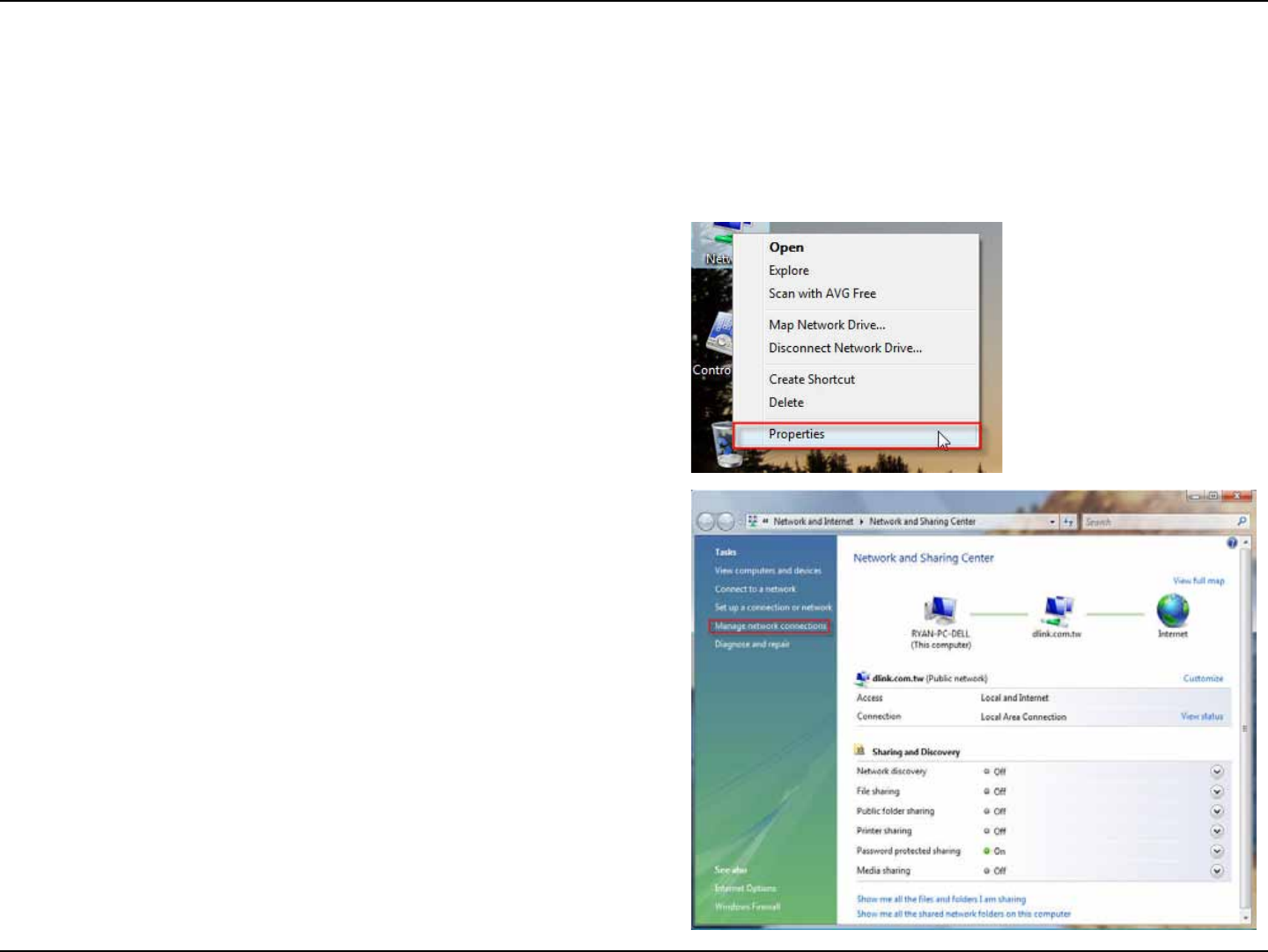This screenshot has height=952, width=1268.
Task: Expand the Public folder sharing settings
Action: tap(1217, 811)
